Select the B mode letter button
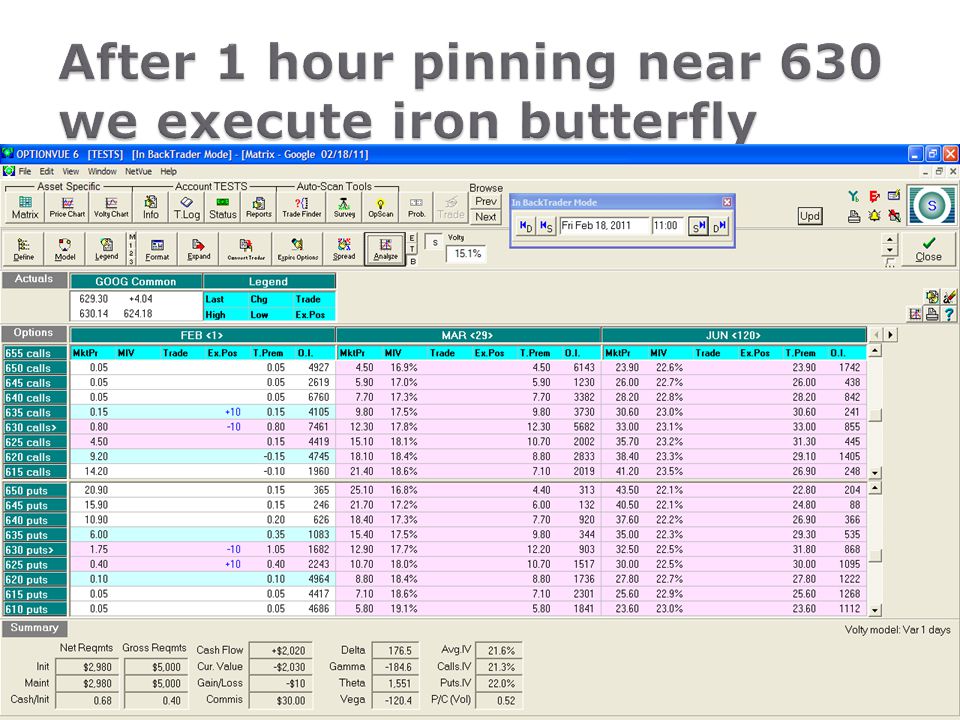Screen dimensions: 960x720 tap(413, 261)
